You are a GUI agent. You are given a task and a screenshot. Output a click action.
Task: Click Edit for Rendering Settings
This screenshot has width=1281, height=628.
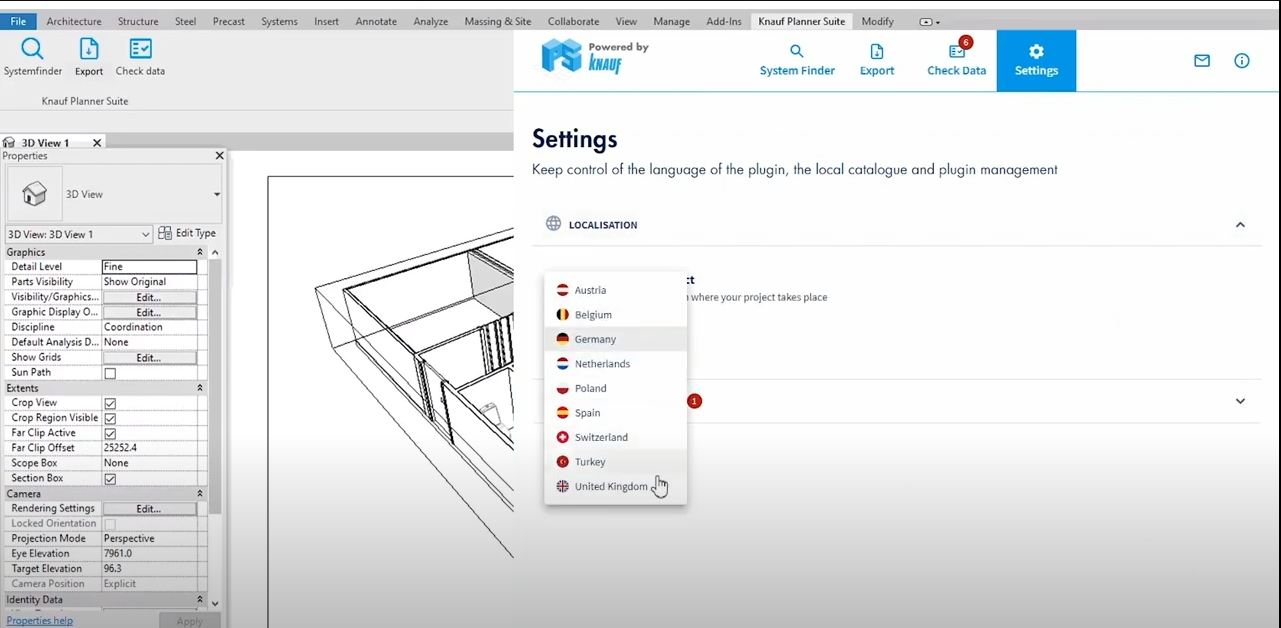pyautogui.click(x=149, y=509)
